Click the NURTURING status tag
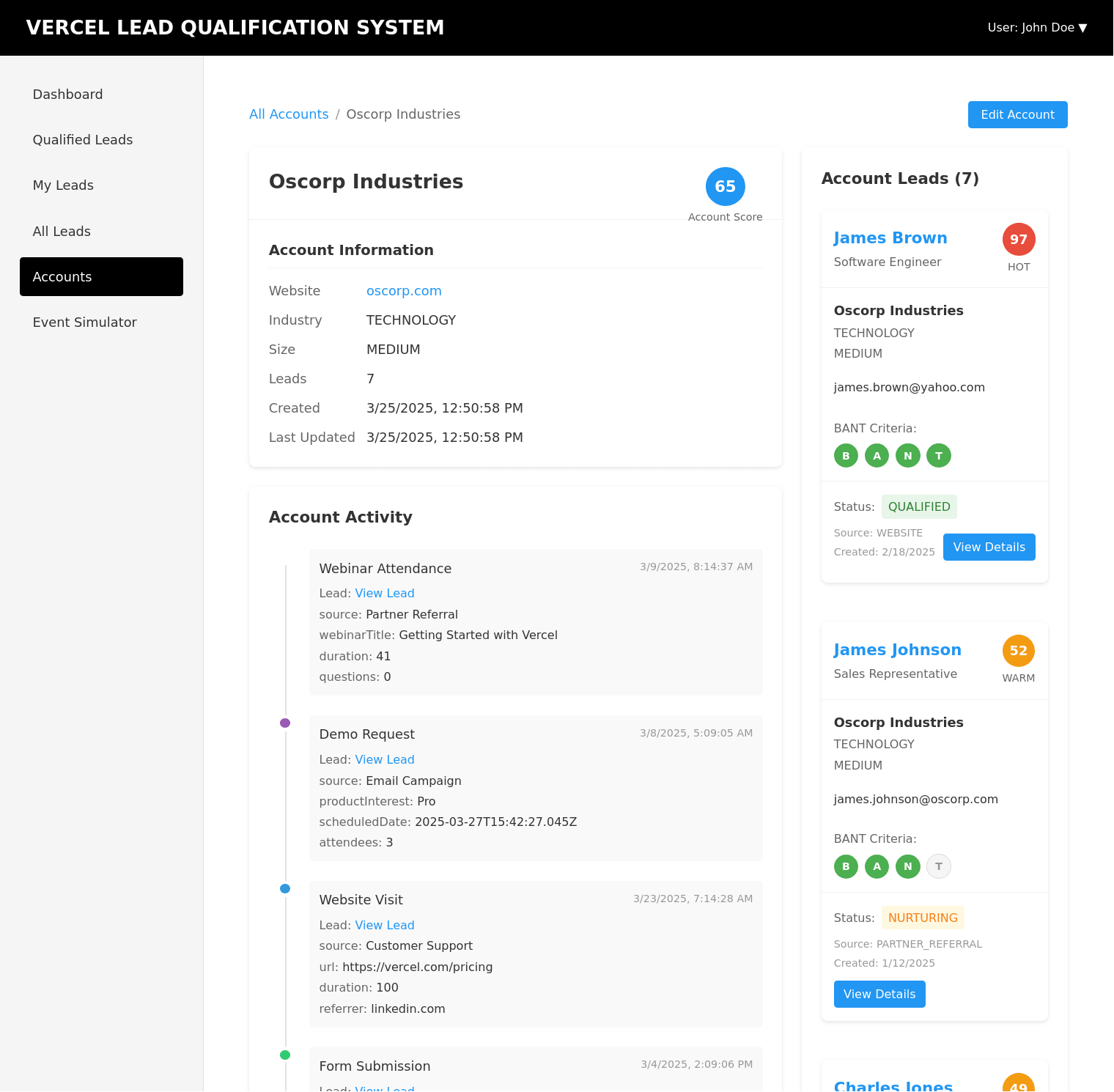The image size is (1114, 1092). pyautogui.click(x=923, y=918)
